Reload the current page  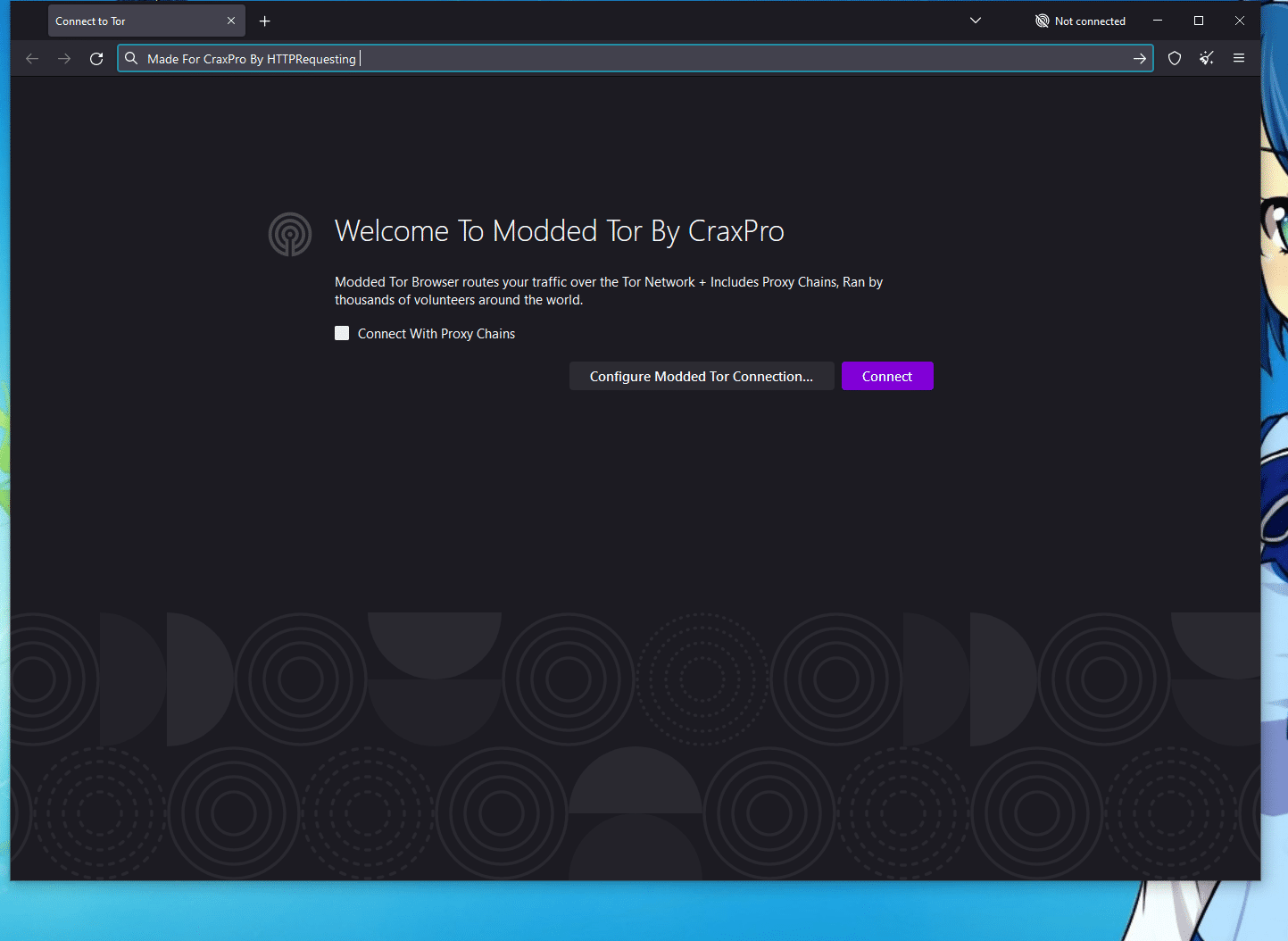click(96, 59)
